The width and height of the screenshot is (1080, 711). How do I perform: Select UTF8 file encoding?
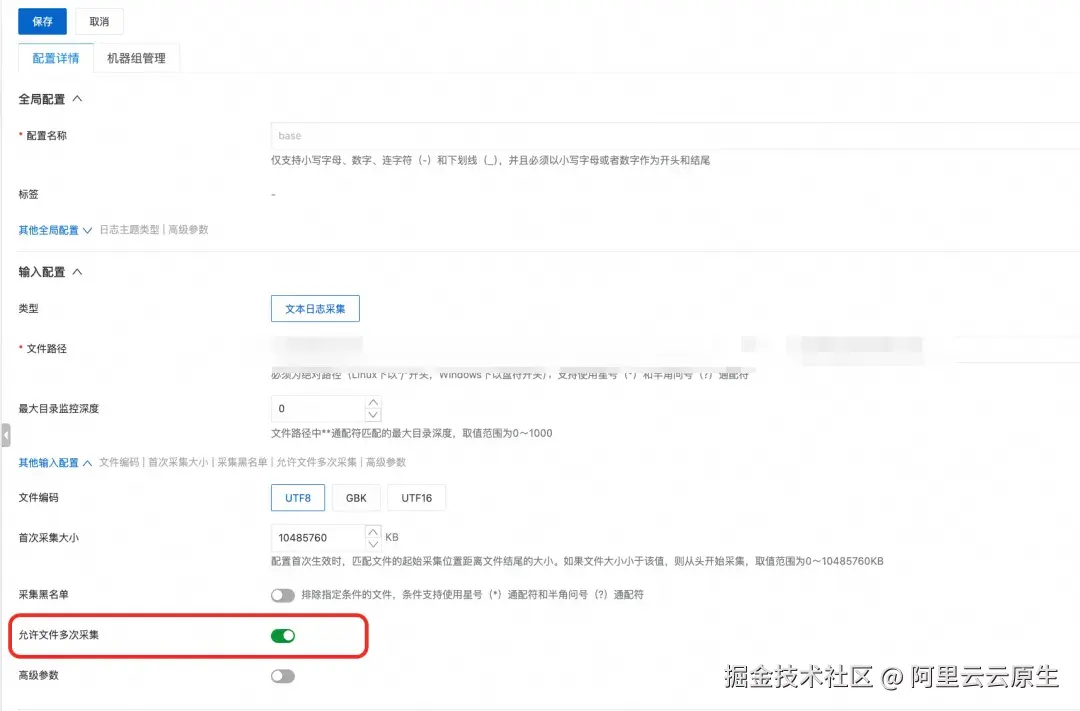pyautogui.click(x=297, y=497)
